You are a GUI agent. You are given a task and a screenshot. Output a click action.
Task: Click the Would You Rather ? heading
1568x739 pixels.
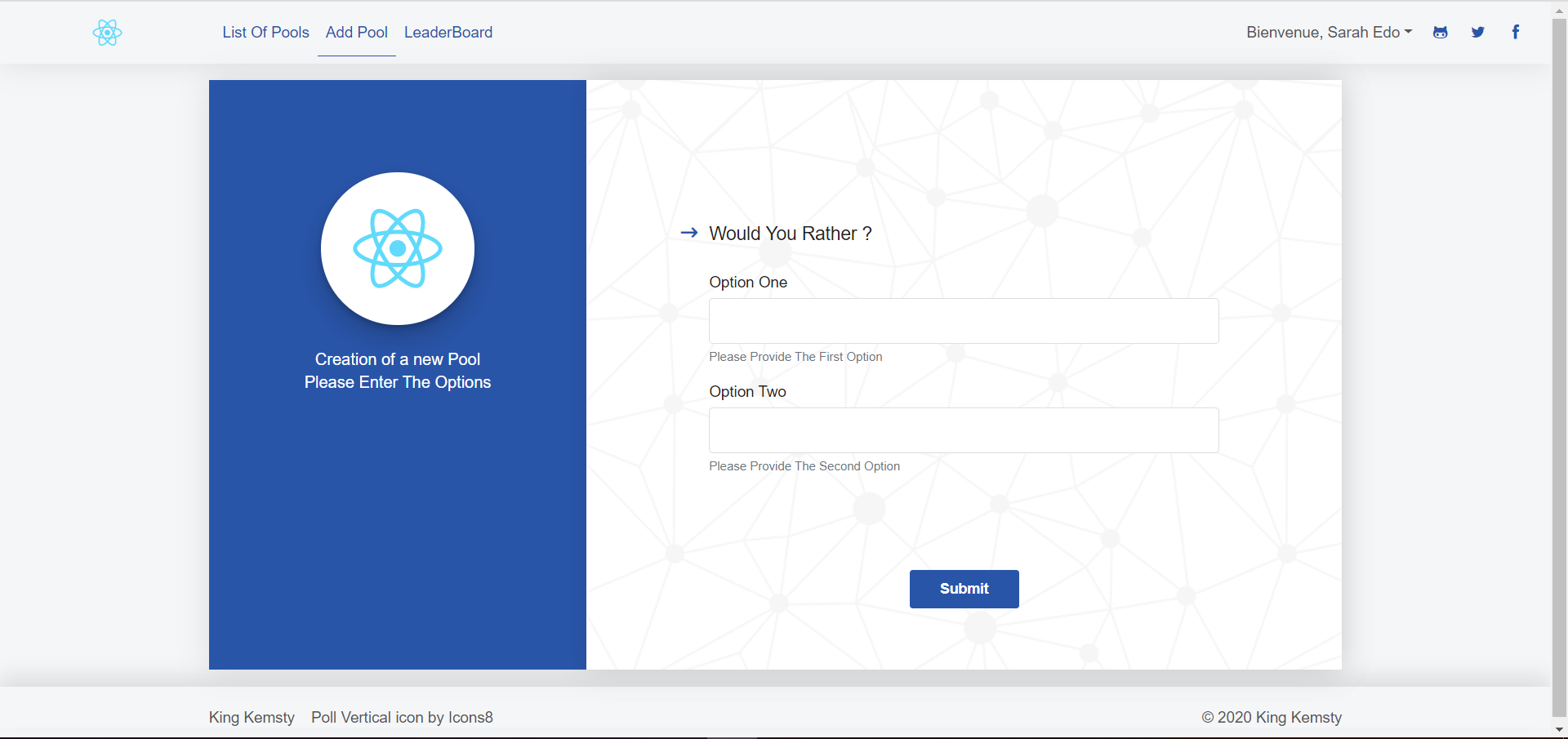(791, 234)
